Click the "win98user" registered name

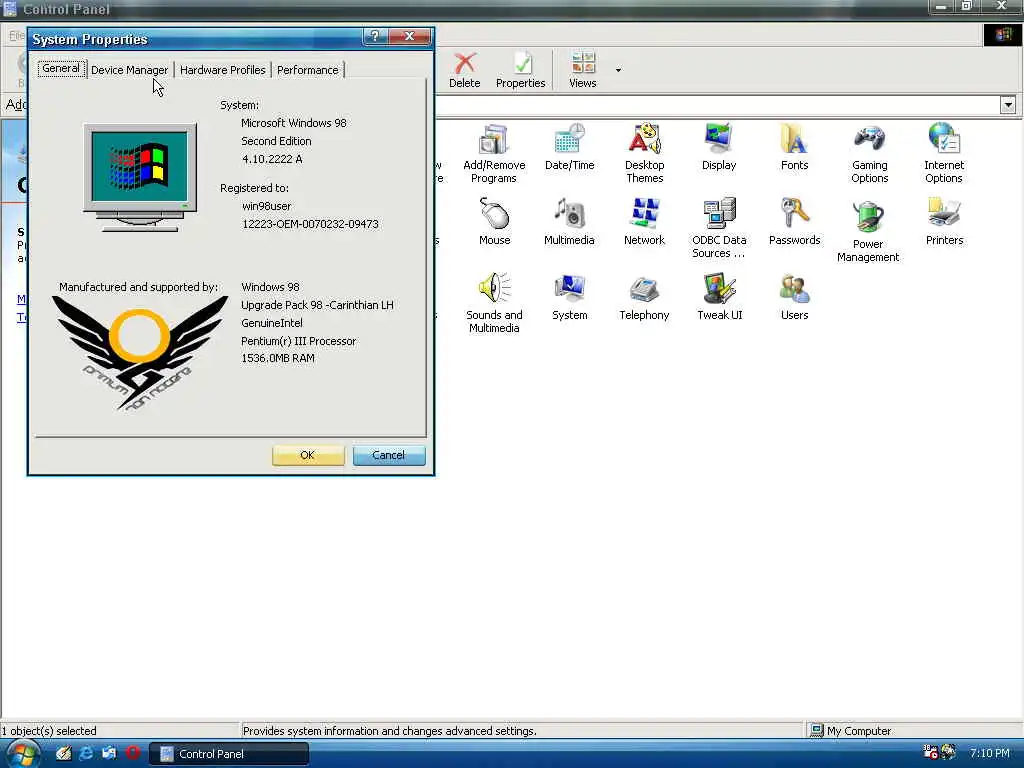tap(266, 206)
